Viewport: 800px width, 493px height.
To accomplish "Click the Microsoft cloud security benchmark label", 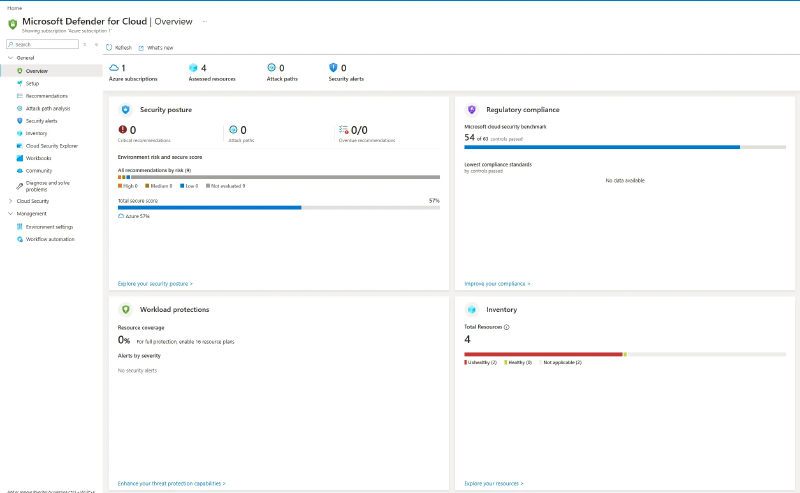I will (505, 127).
